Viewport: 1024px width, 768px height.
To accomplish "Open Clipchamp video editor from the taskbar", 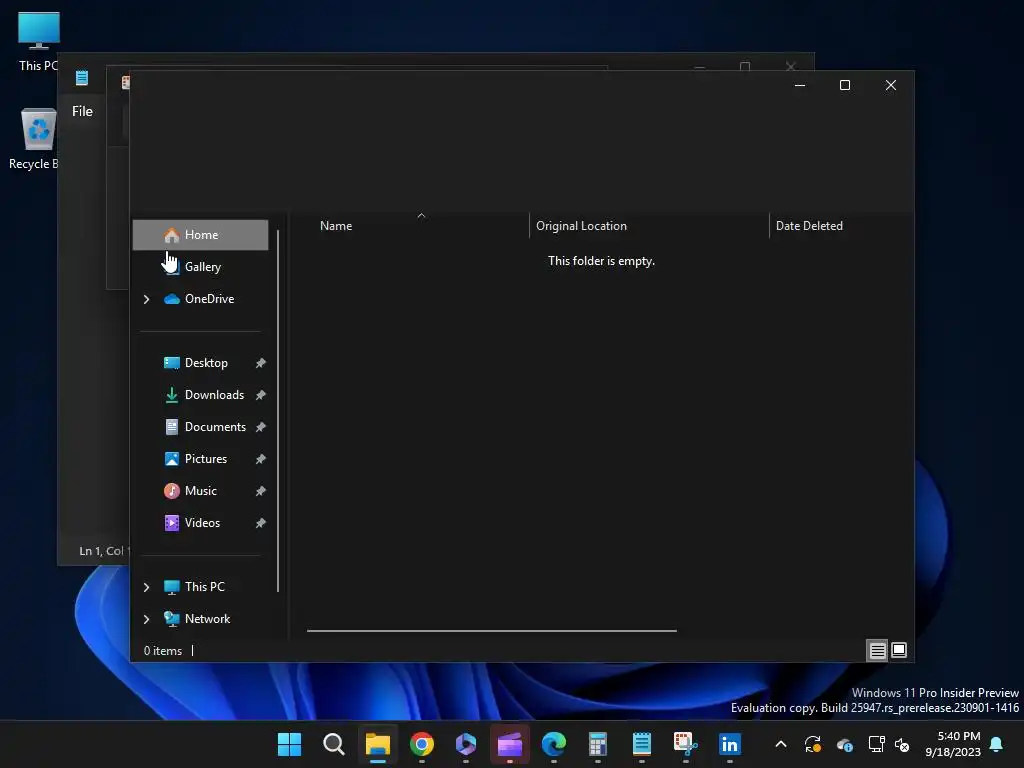I will pos(510,744).
